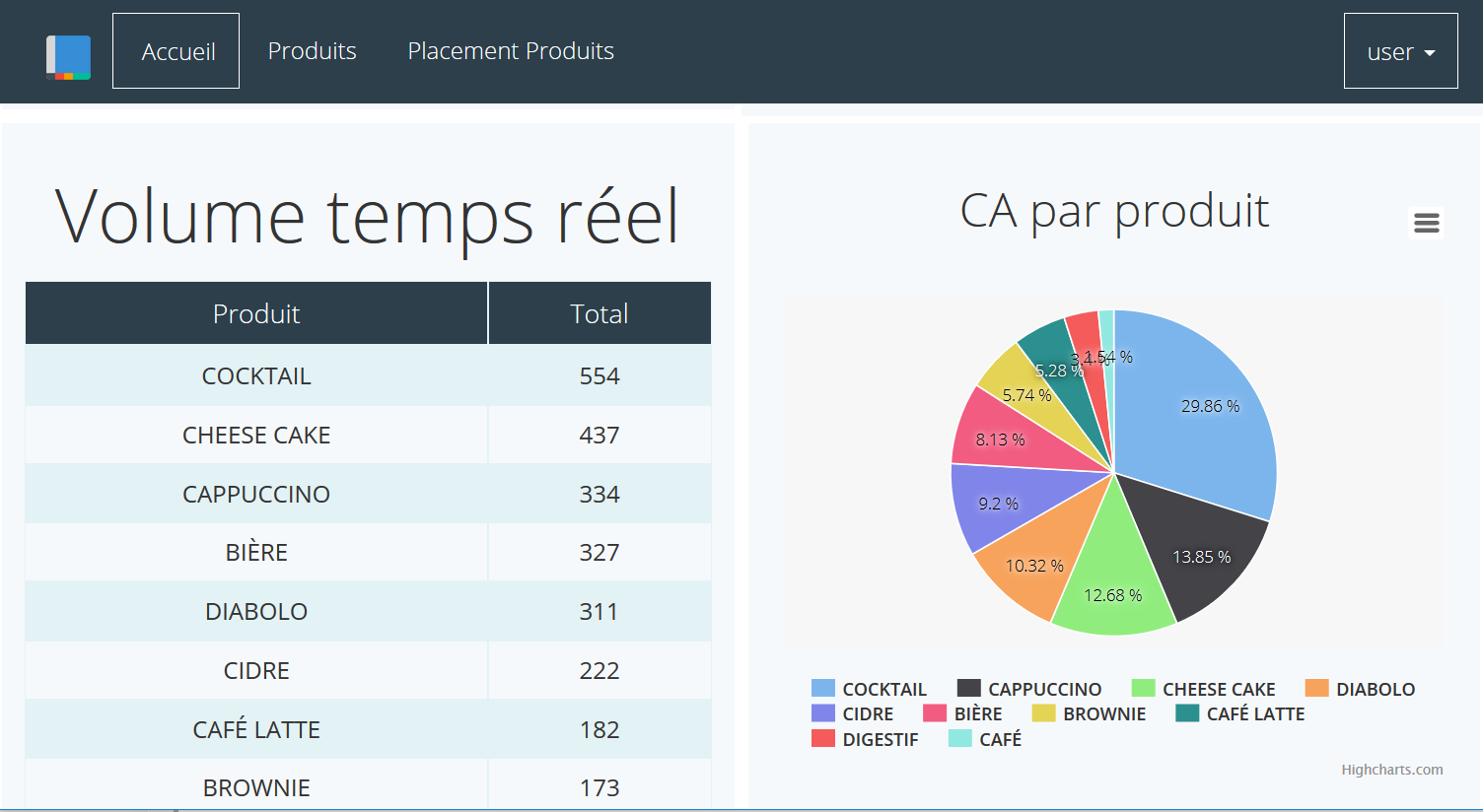Go to the Accueil tab
Image resolution: width=1483 pixels, height=812 pixels.
tap(177, 51)
